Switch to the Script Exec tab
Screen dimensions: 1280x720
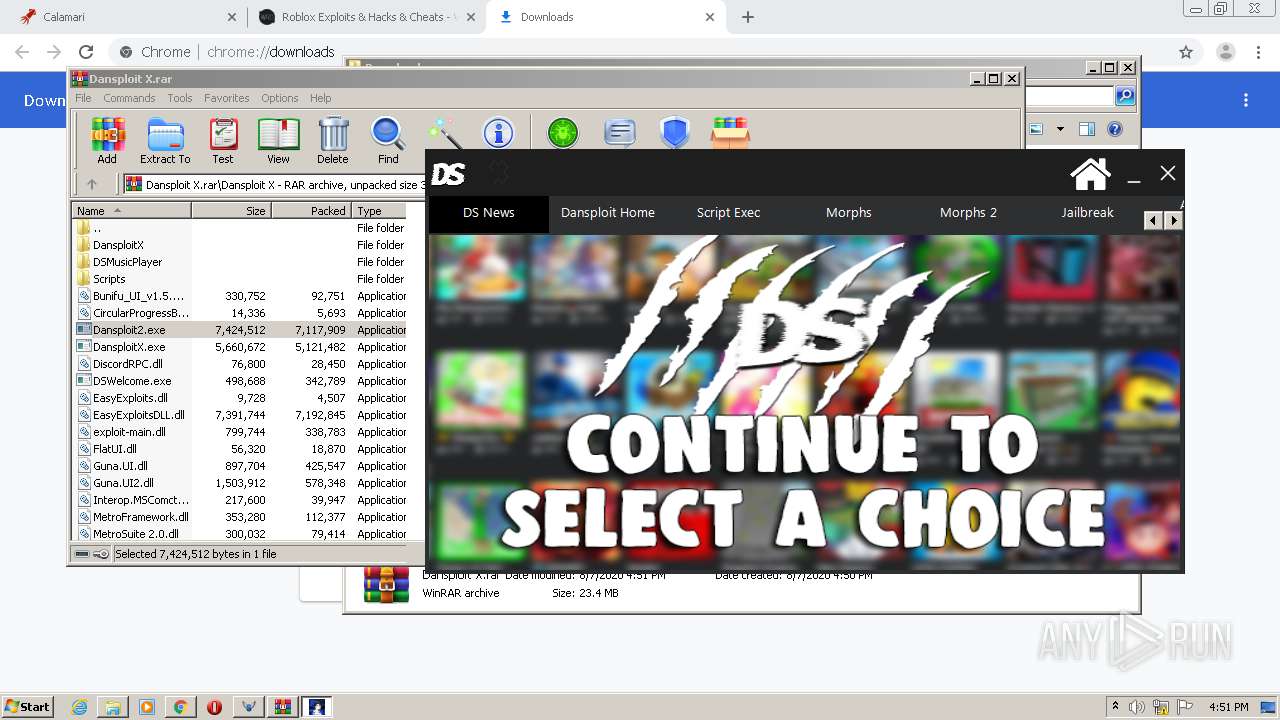(728, 213)
